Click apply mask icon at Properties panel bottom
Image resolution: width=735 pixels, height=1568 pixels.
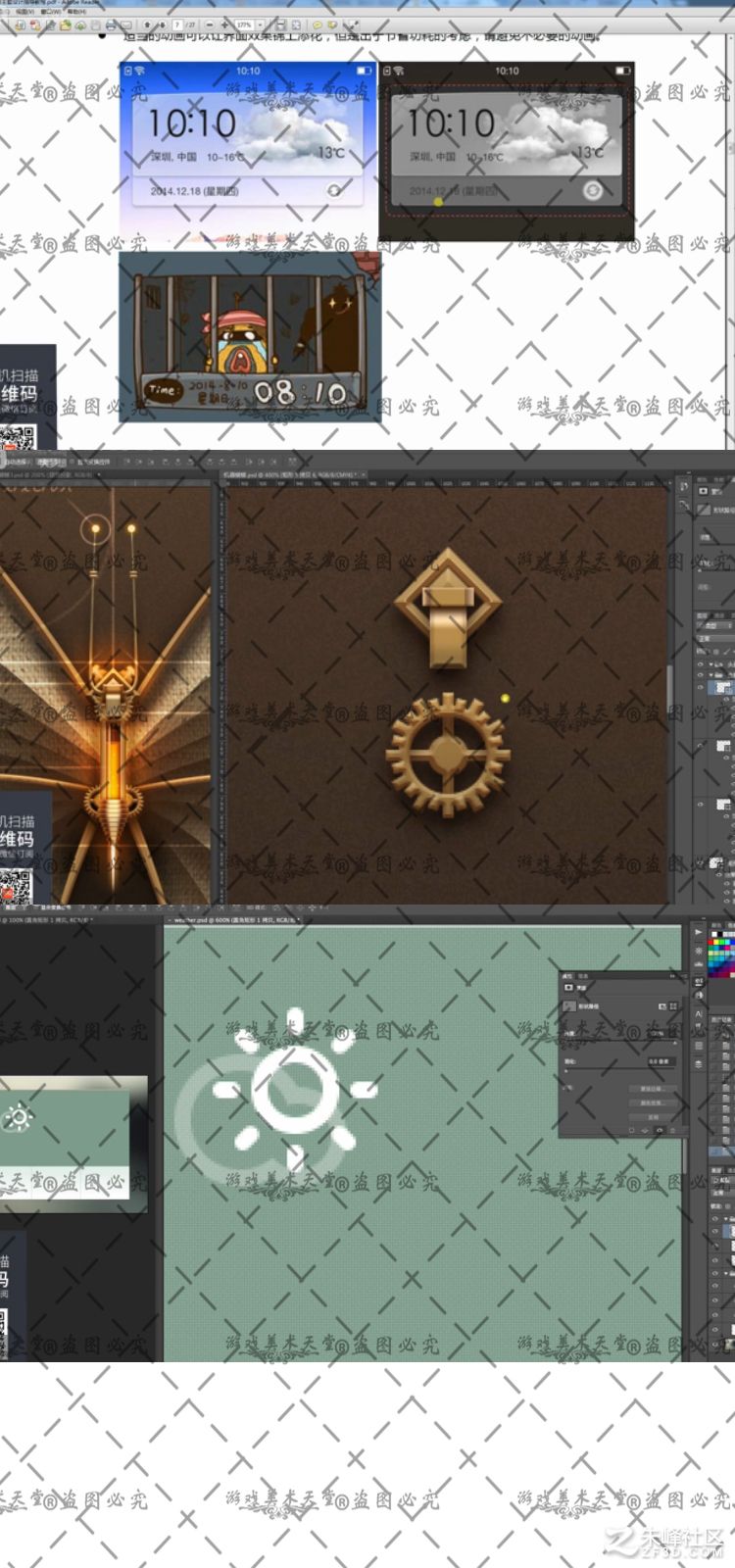[x=645, y=1130]
